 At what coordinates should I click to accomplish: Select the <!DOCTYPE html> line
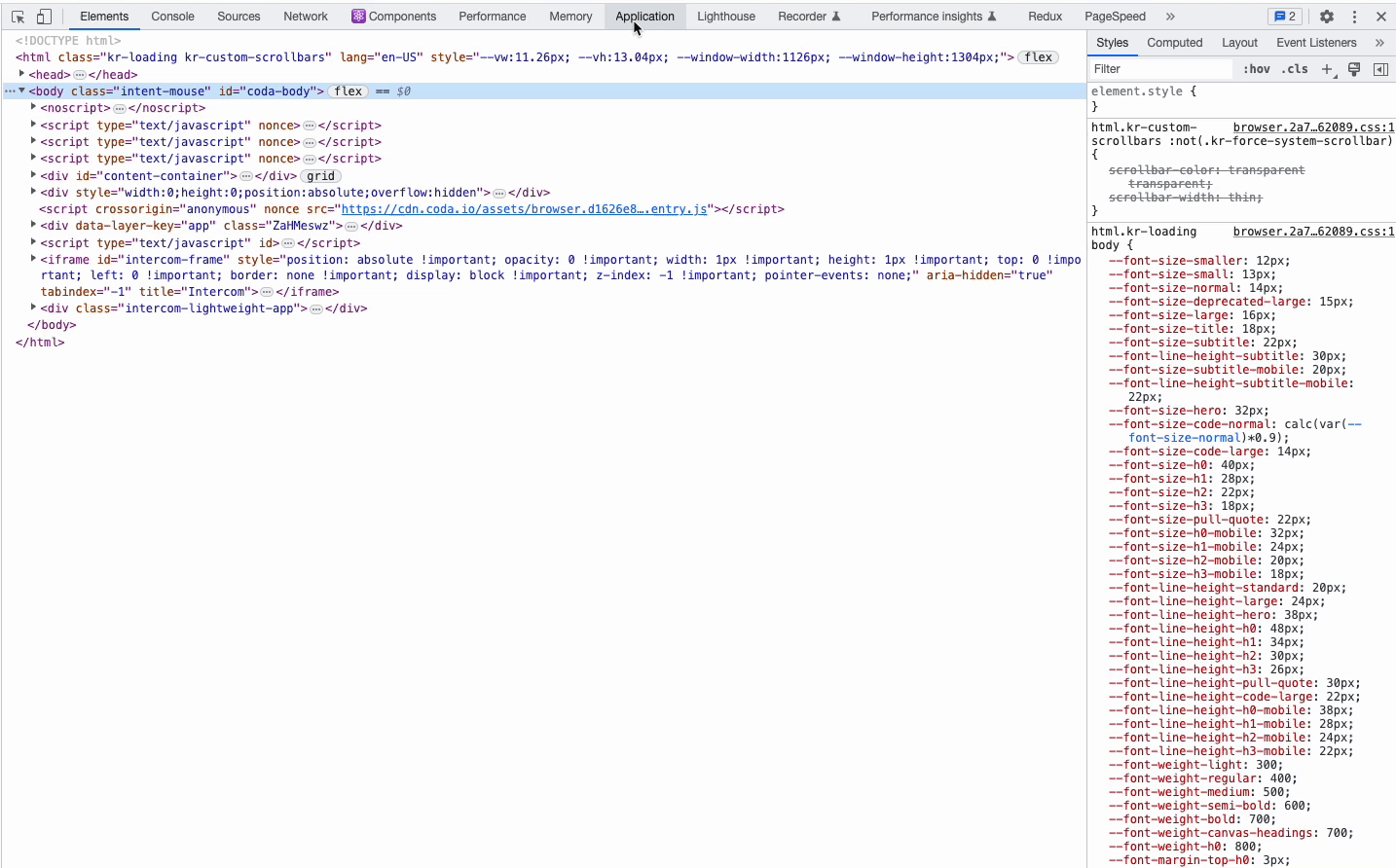point(68,41)
